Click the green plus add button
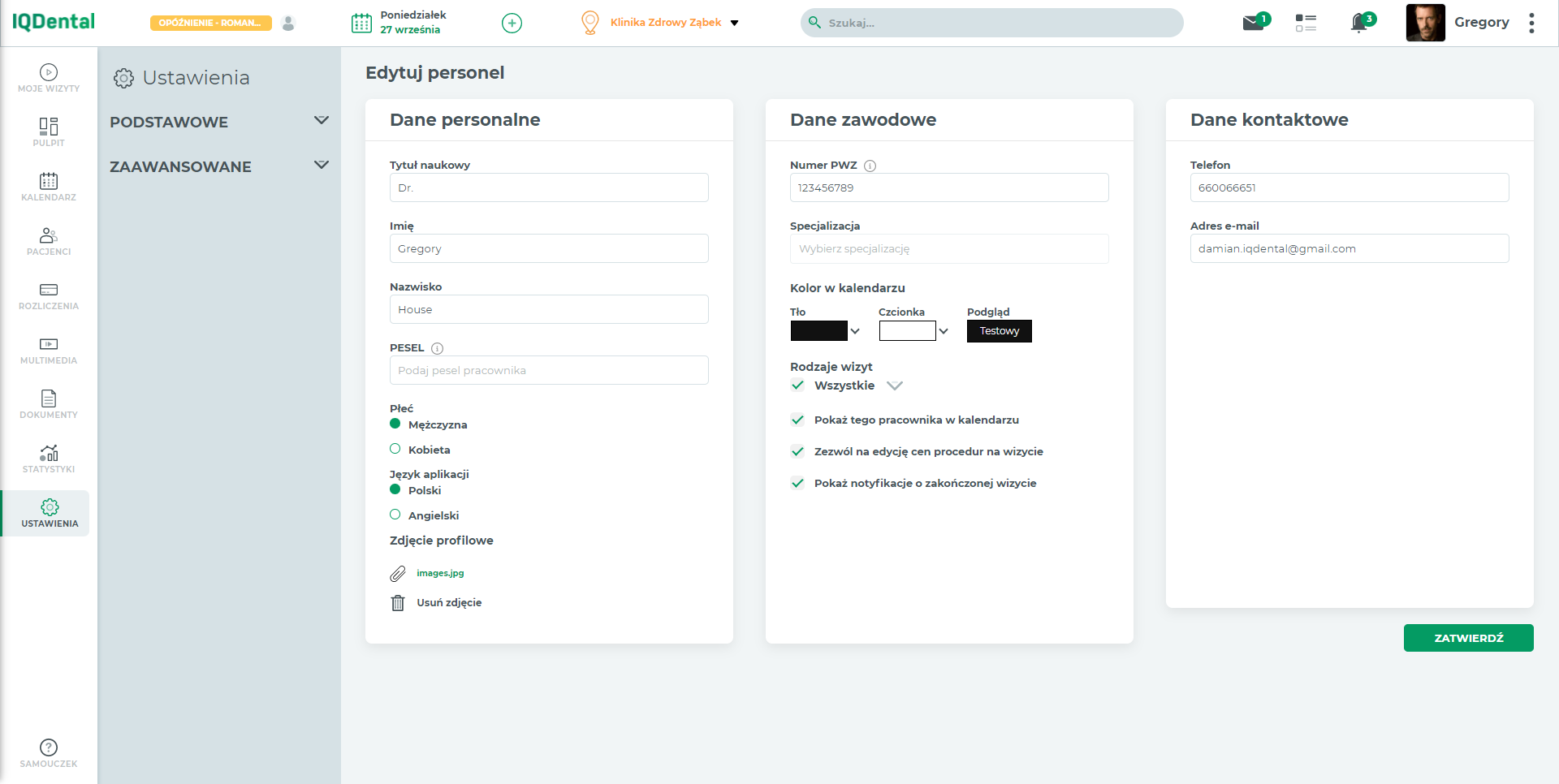This screenshot has height=784, width=1559. coord(512,23)
